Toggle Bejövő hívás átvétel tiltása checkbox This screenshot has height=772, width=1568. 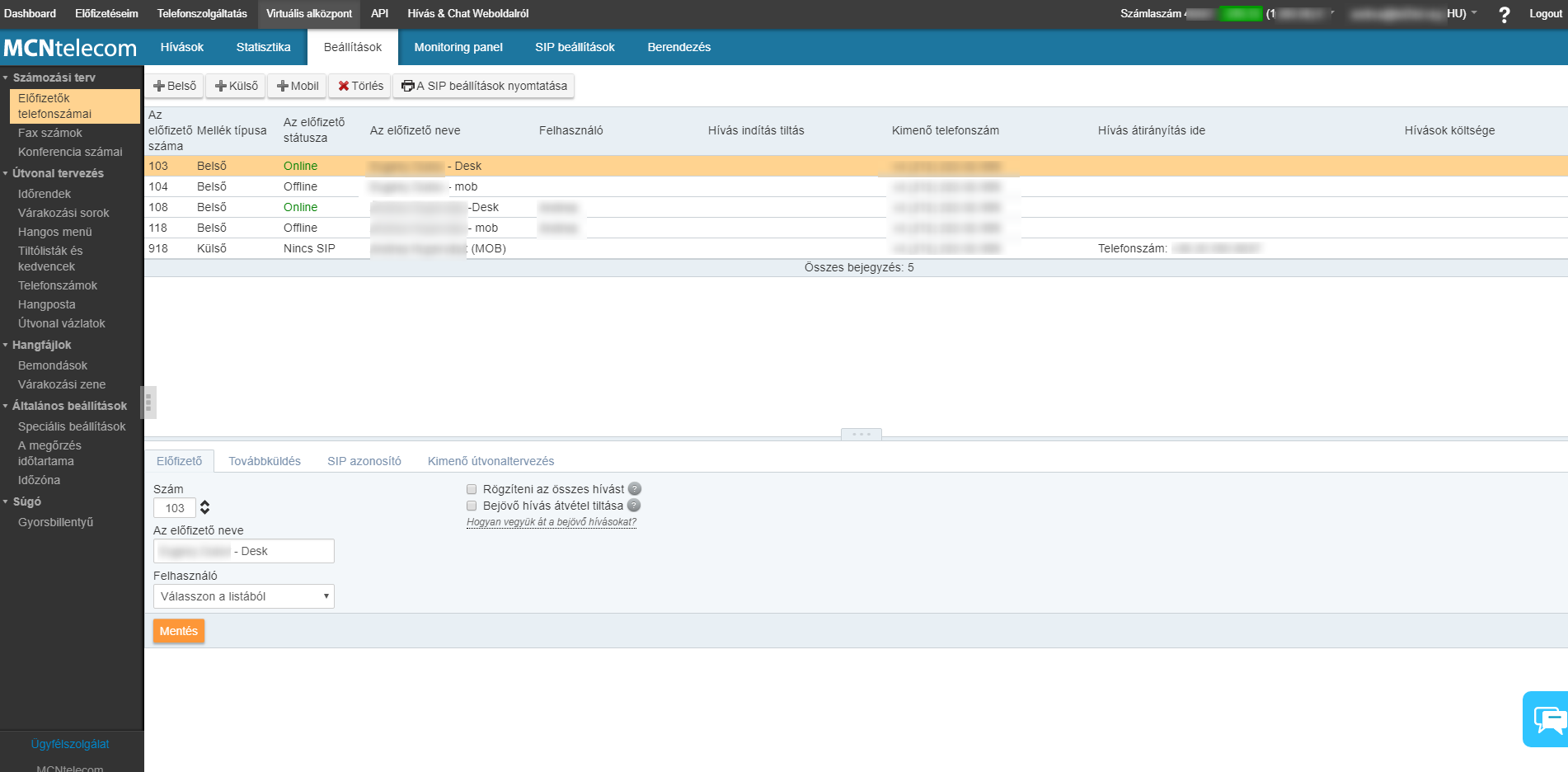tap(472, 506)
